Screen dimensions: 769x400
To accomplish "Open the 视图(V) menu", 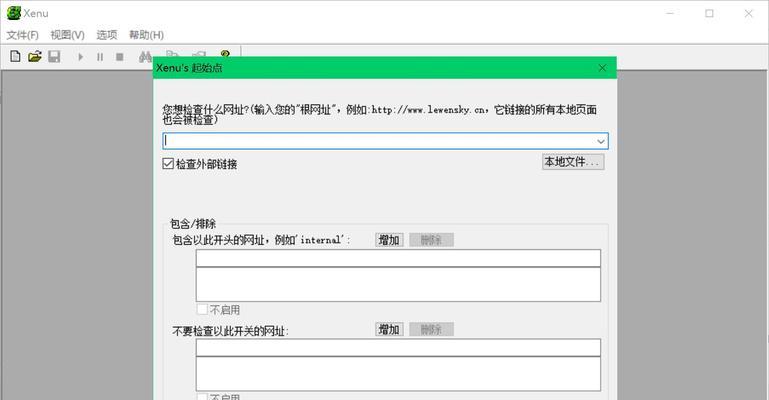I will (x=67, y=35).
